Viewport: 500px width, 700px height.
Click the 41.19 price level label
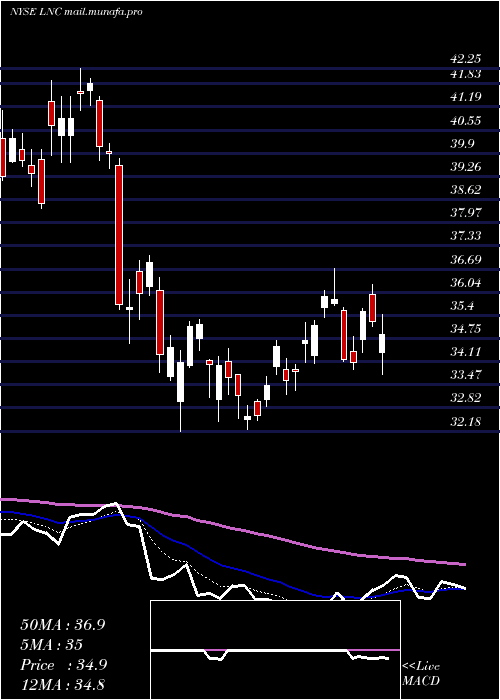(465, 97)
